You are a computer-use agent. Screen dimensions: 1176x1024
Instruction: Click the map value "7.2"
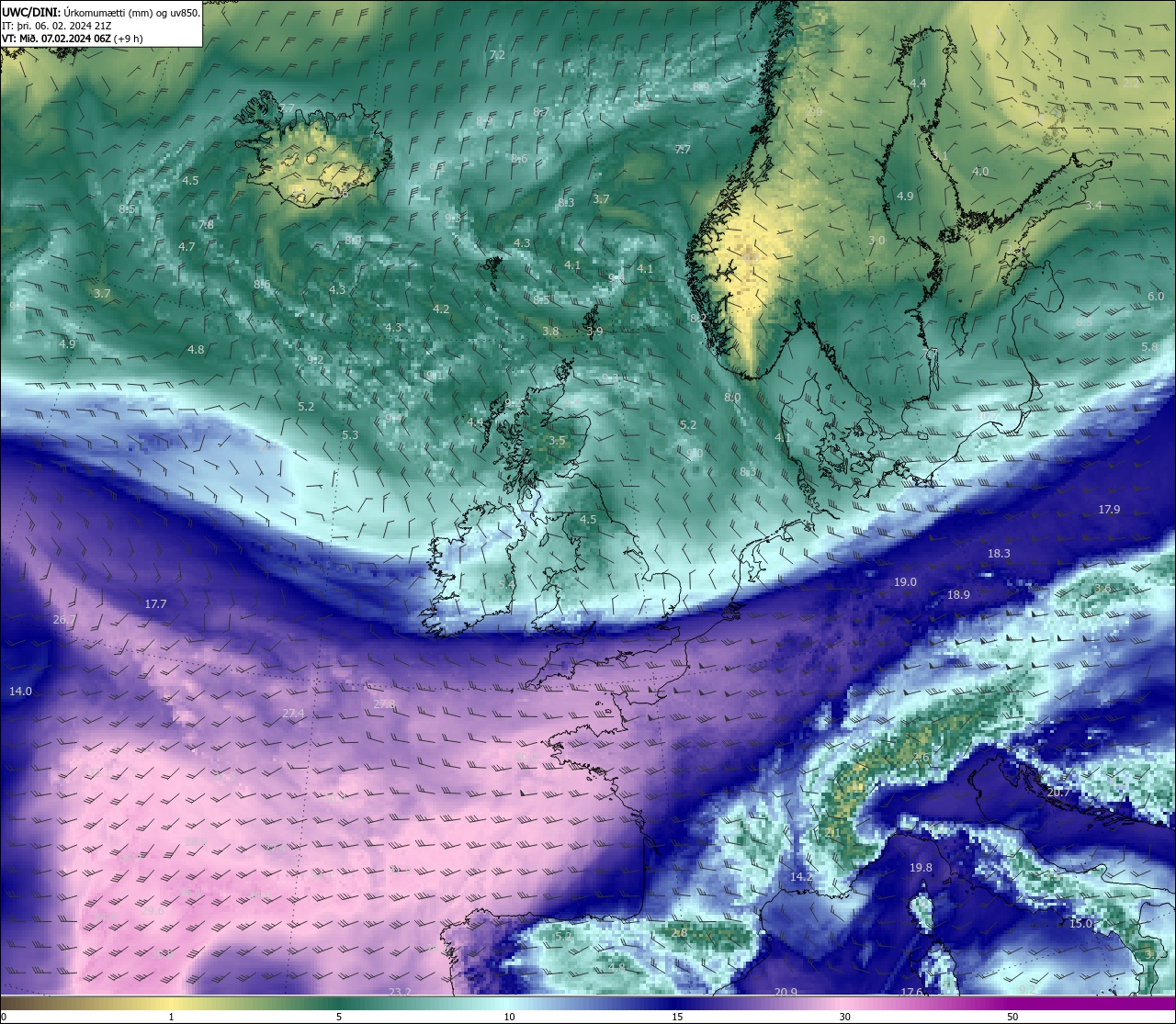(497, 55)
